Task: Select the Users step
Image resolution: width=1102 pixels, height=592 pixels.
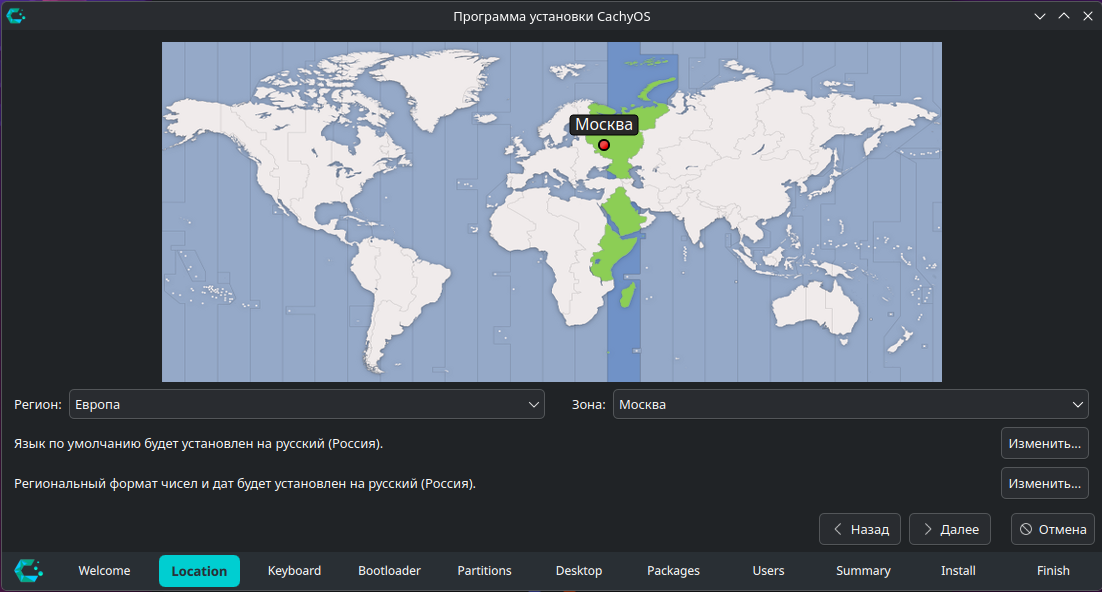Action: click(x=768, y=571)
